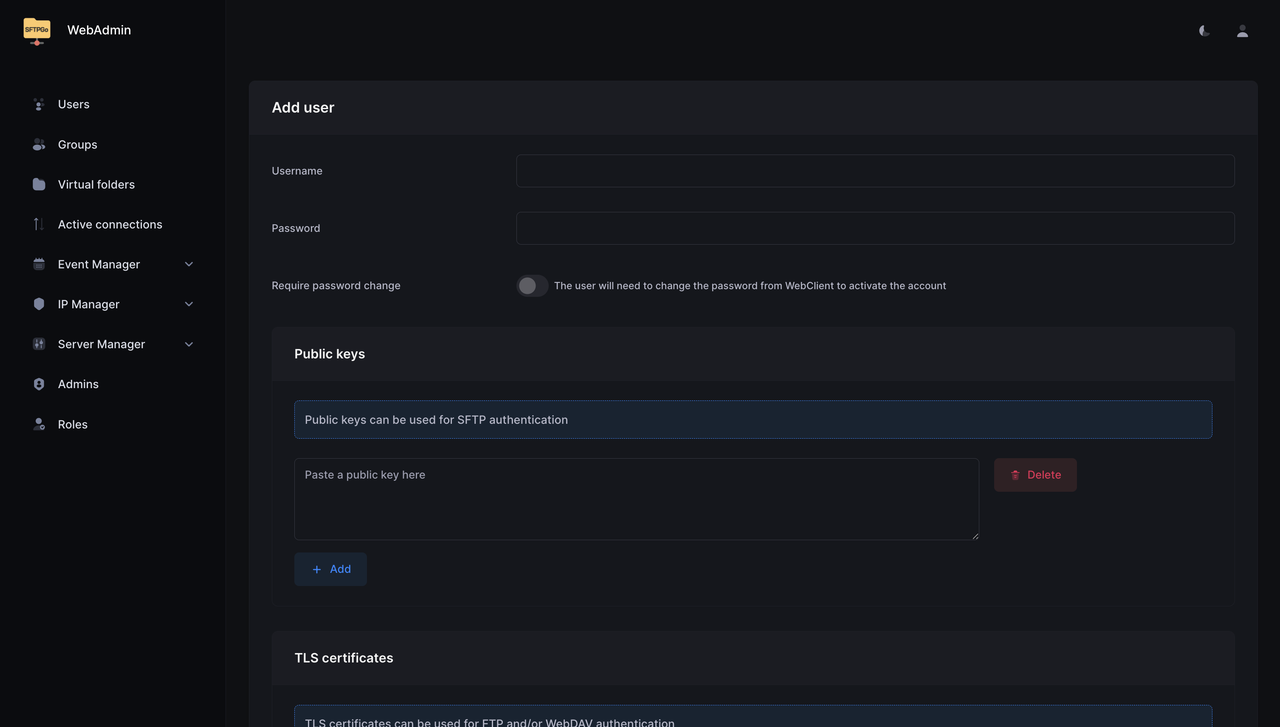1280x727 pixels.
Task: Open Virtual folders from the sidebar
Action: [x=96, y=184]
